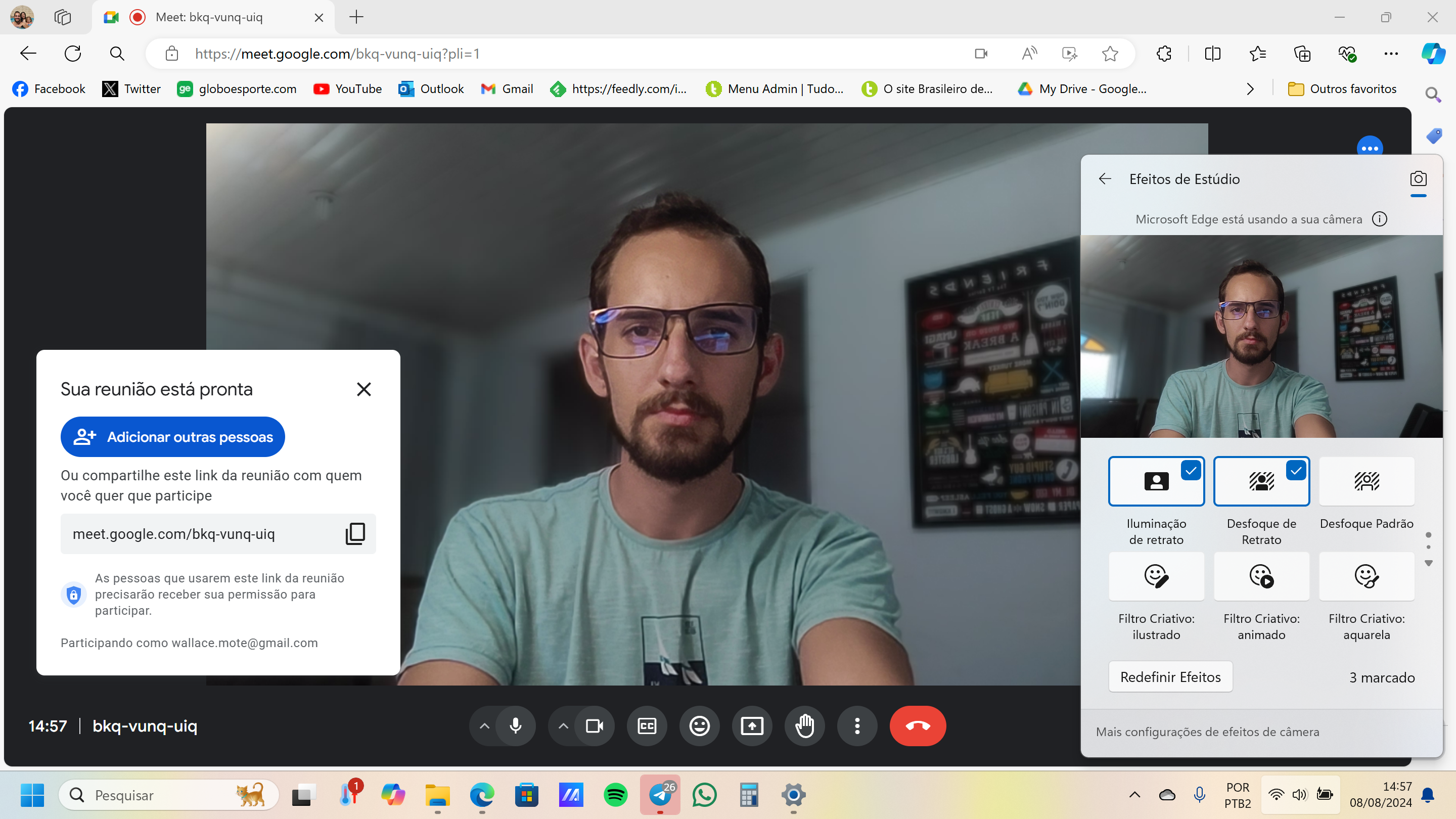Screen dimensions: 1456x819
Task: Enable Desfoque Padrão effect
Action: click(x=1366, y=481)
